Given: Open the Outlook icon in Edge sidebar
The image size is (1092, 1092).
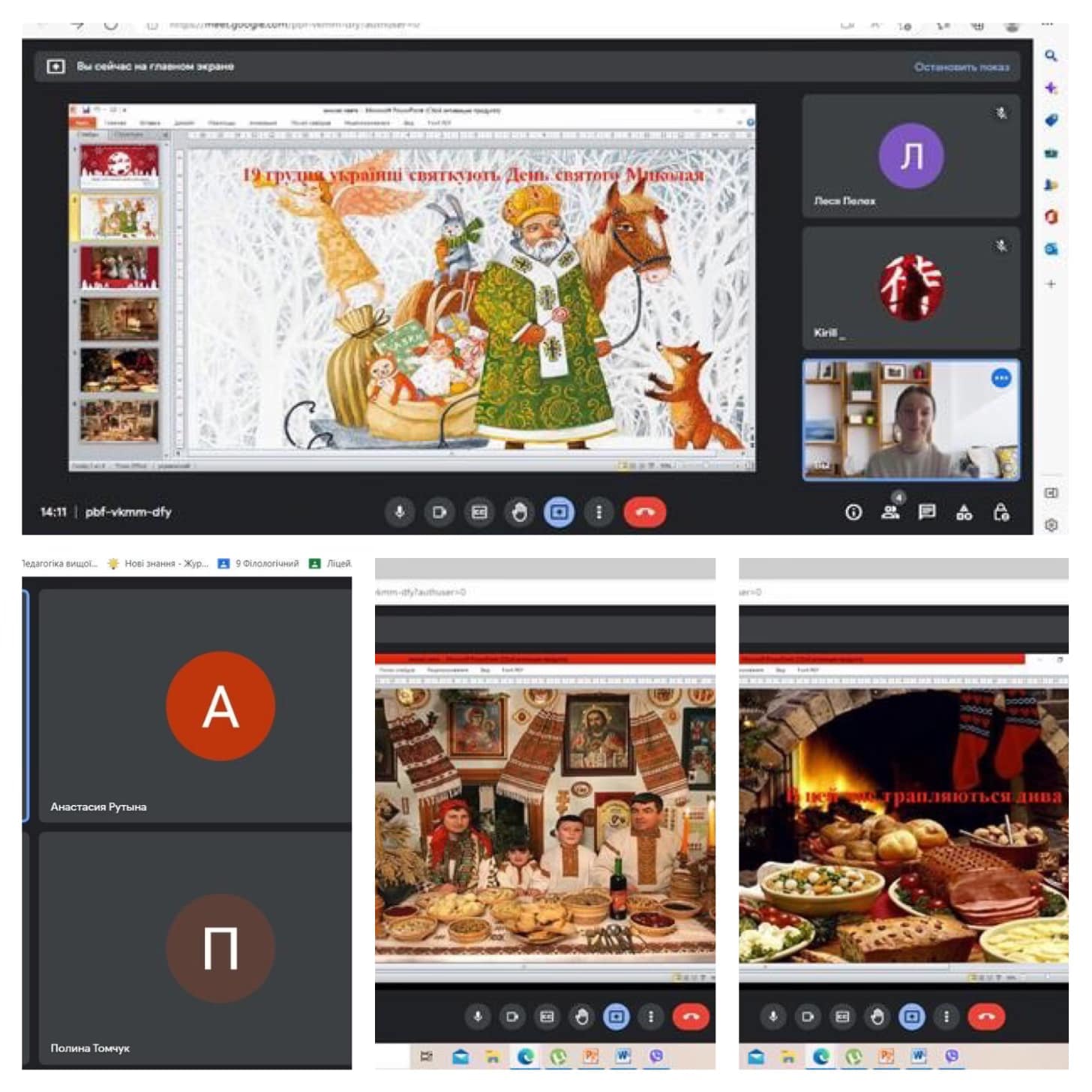Looking at the screenshot, I should 1051,249.
